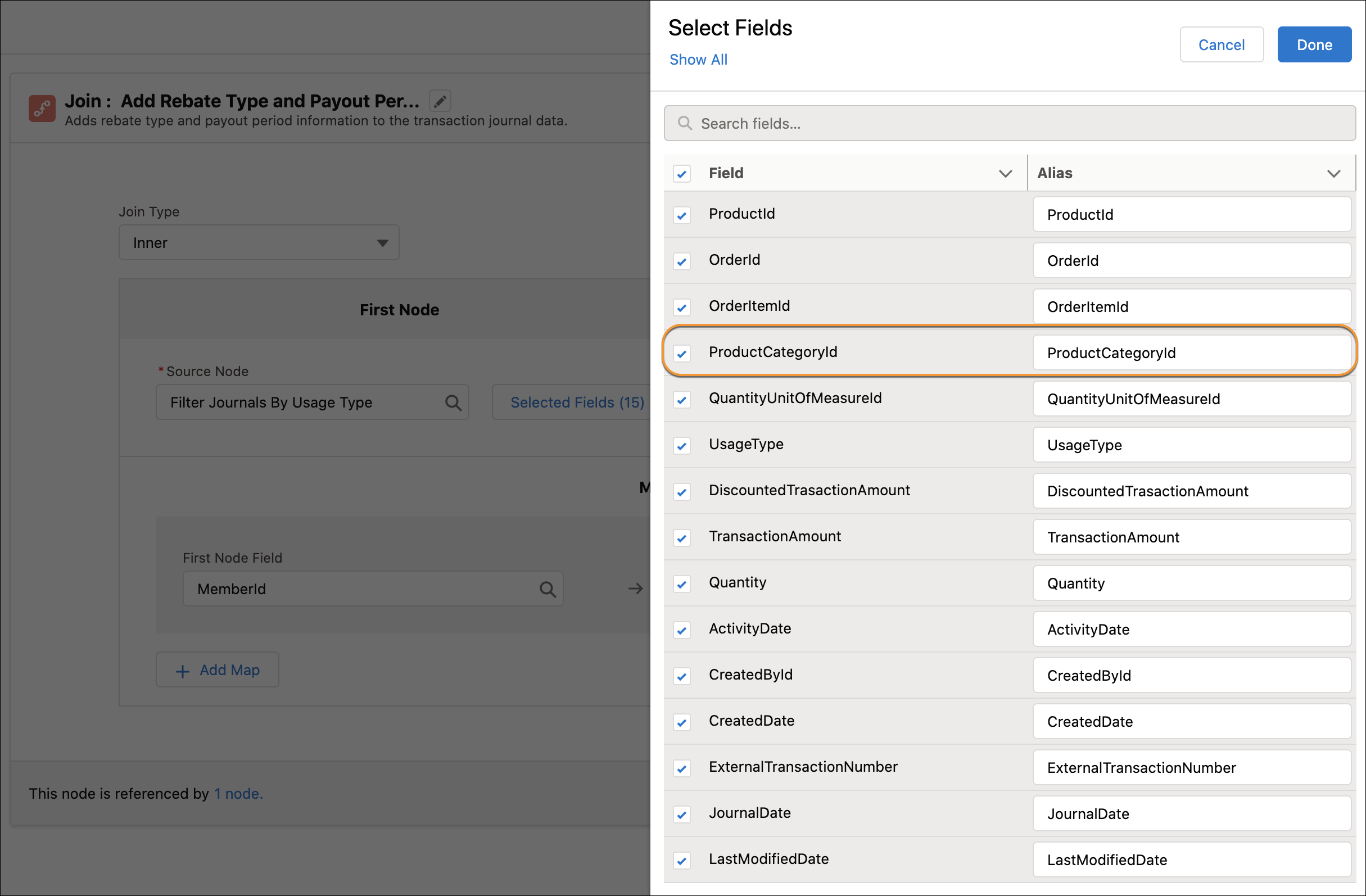This screenshot has height=896, width=1366.
Task: Uncheck the TransactionAmount checkbox
Action: tap(682, 538)
